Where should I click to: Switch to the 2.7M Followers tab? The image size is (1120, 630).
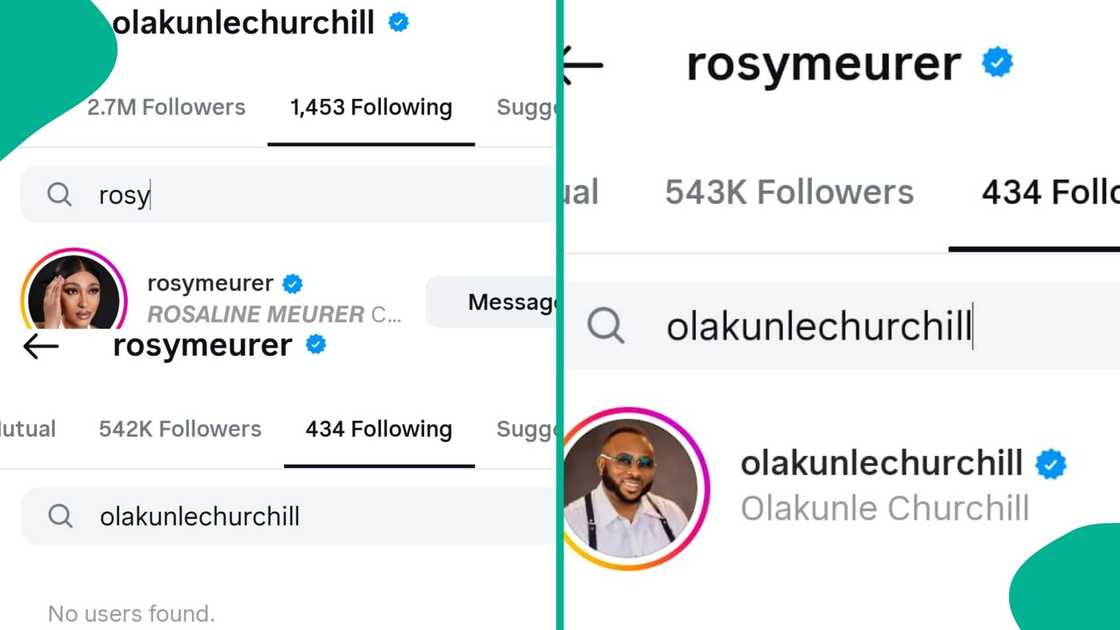[166, 107]
